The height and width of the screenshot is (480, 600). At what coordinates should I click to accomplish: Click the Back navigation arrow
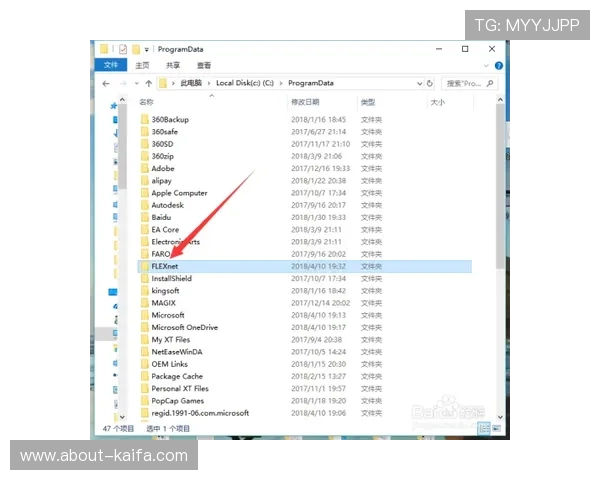(106, 83)
